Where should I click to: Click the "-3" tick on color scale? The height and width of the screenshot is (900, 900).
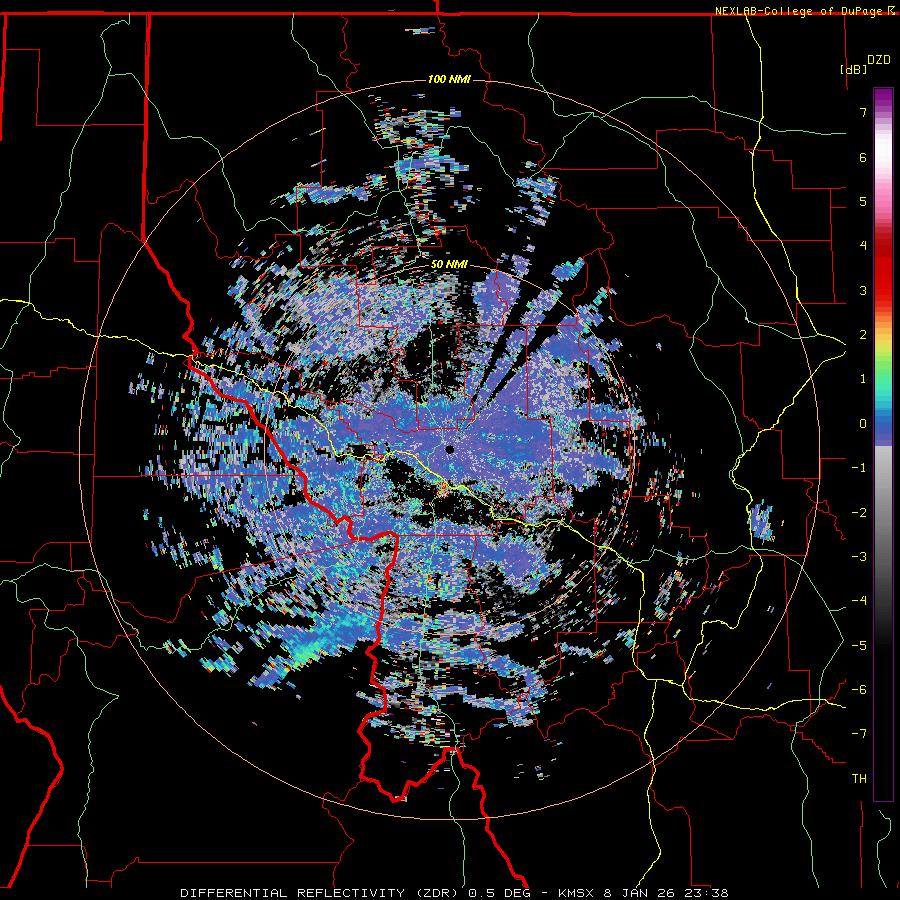tap(859, 557)
